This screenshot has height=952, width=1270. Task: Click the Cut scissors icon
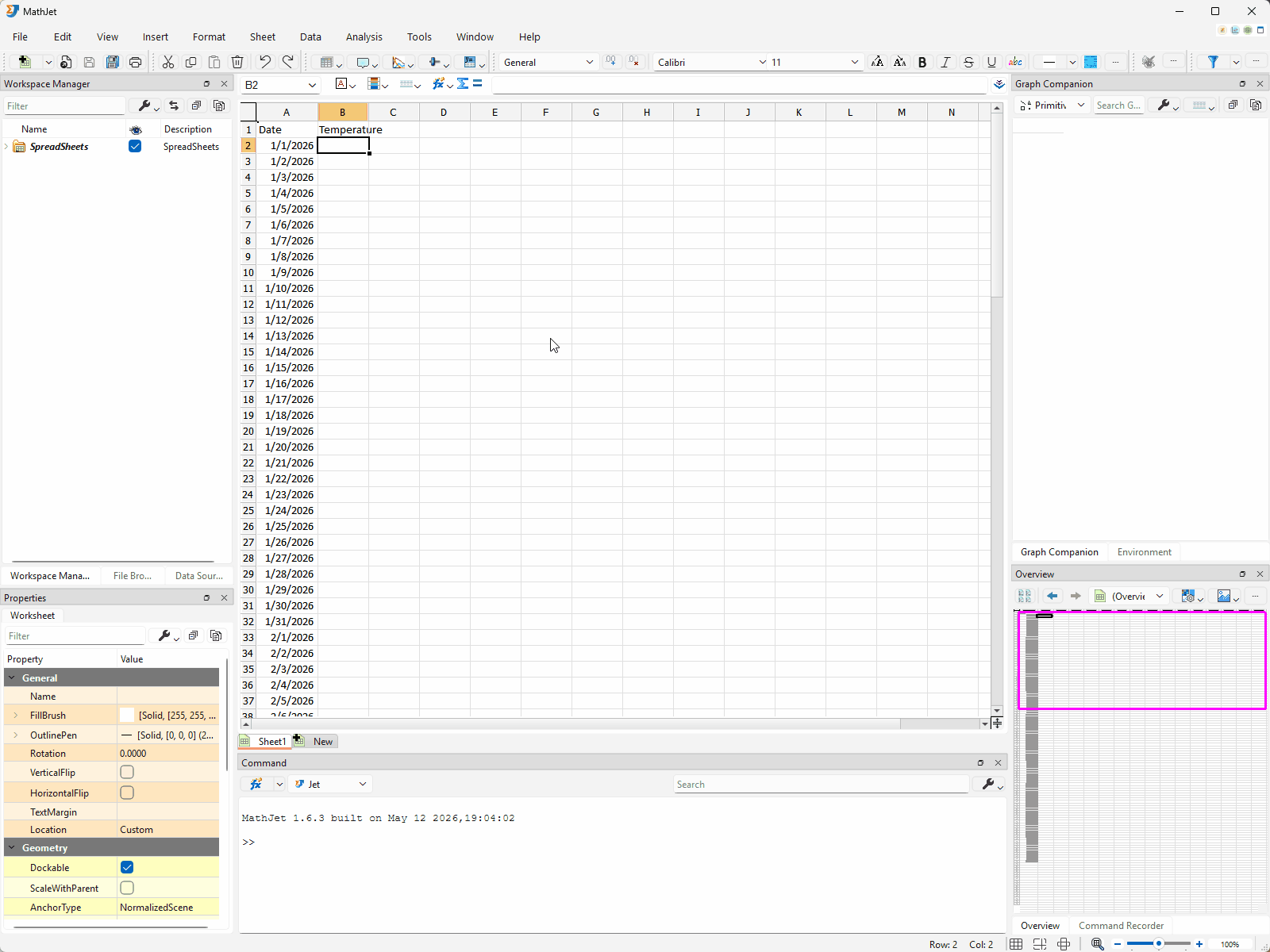168,62
